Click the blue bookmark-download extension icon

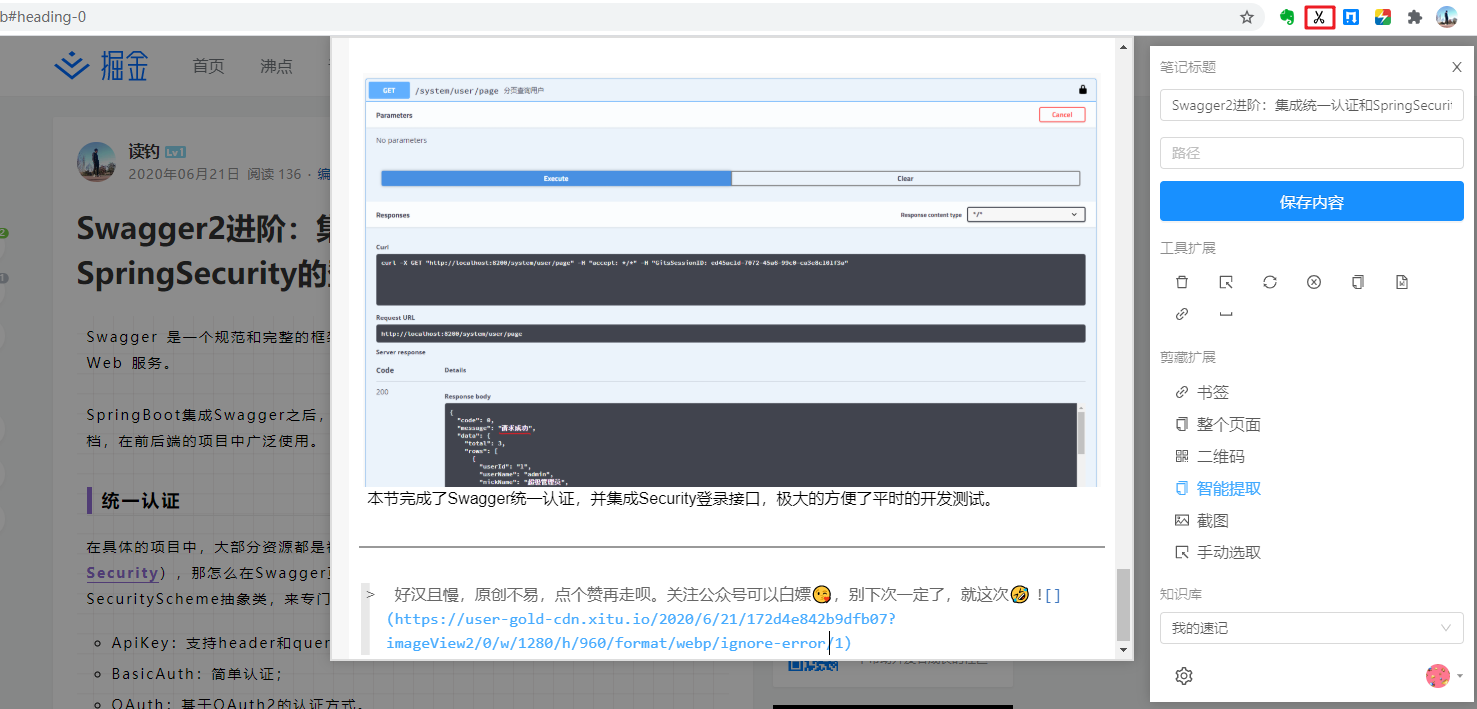coord(1351,17)
